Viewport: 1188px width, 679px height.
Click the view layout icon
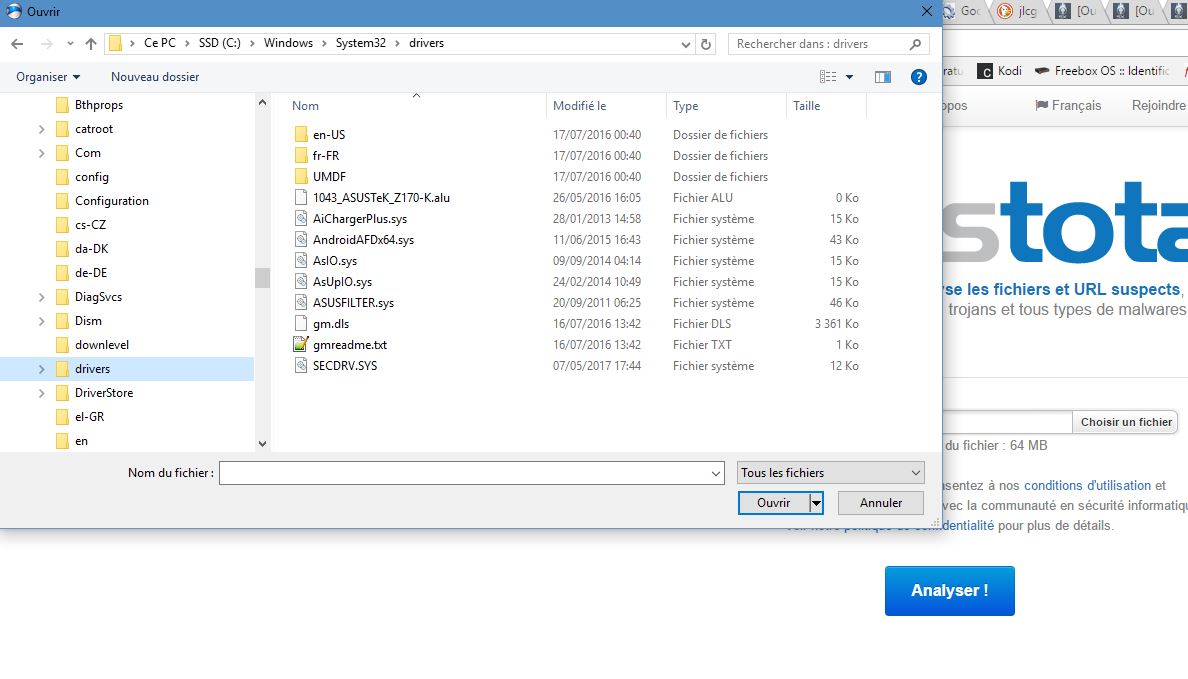coord(828,77)
